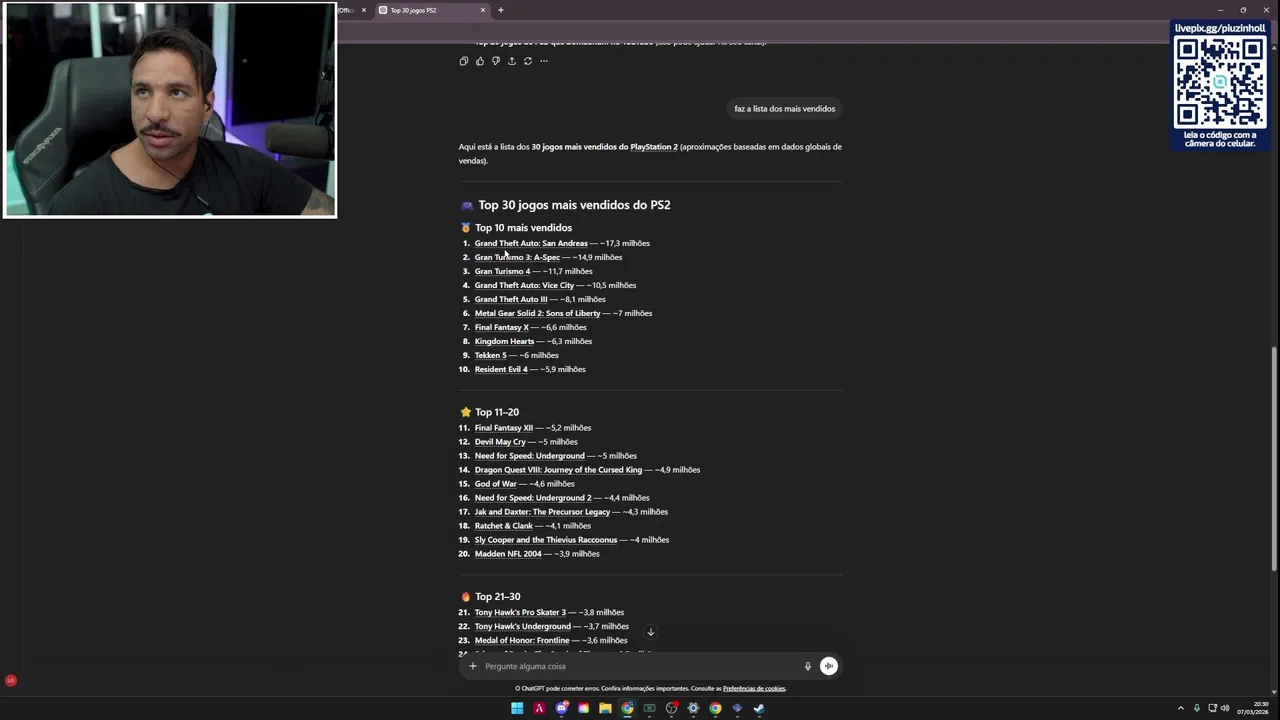This screenshot has height=720, width=1280.
Task: Click the 'Top 21–30' heading
Action: [x=498, y=597]
